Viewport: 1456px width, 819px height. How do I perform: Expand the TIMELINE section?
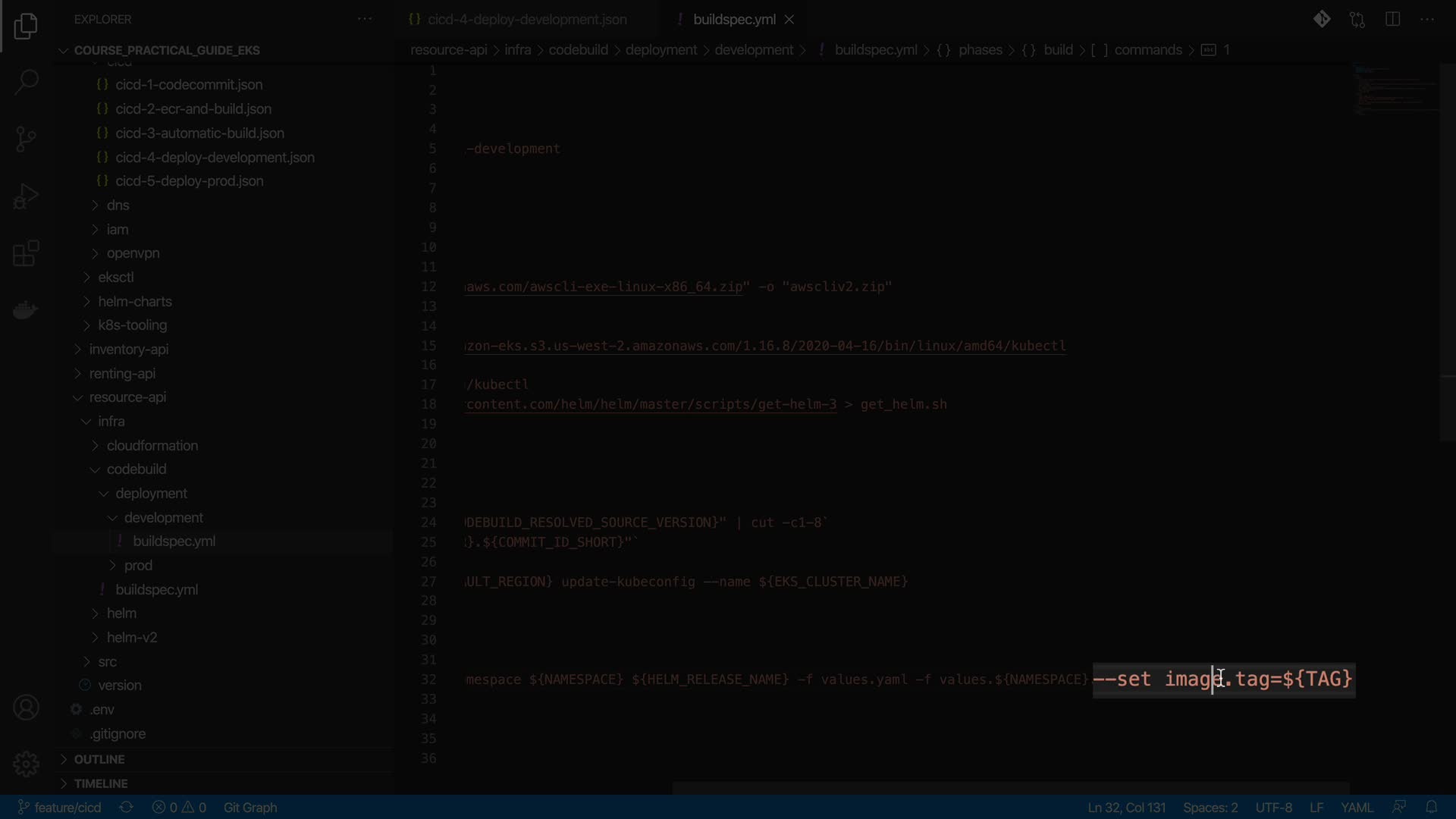click(100, 783)
